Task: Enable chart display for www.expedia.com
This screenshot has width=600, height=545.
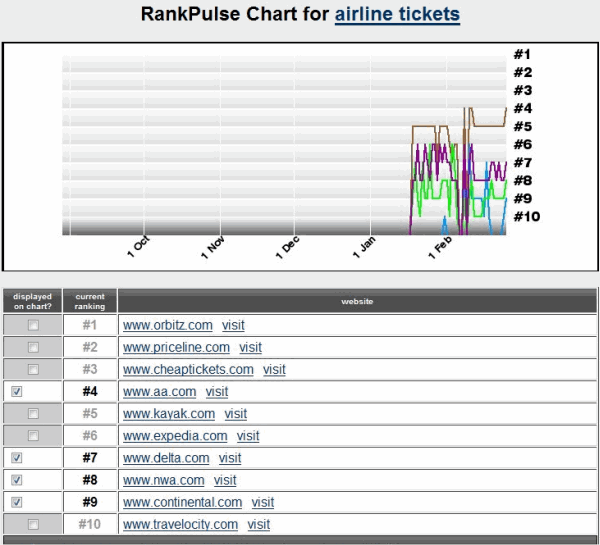Action: click(33, 436)
